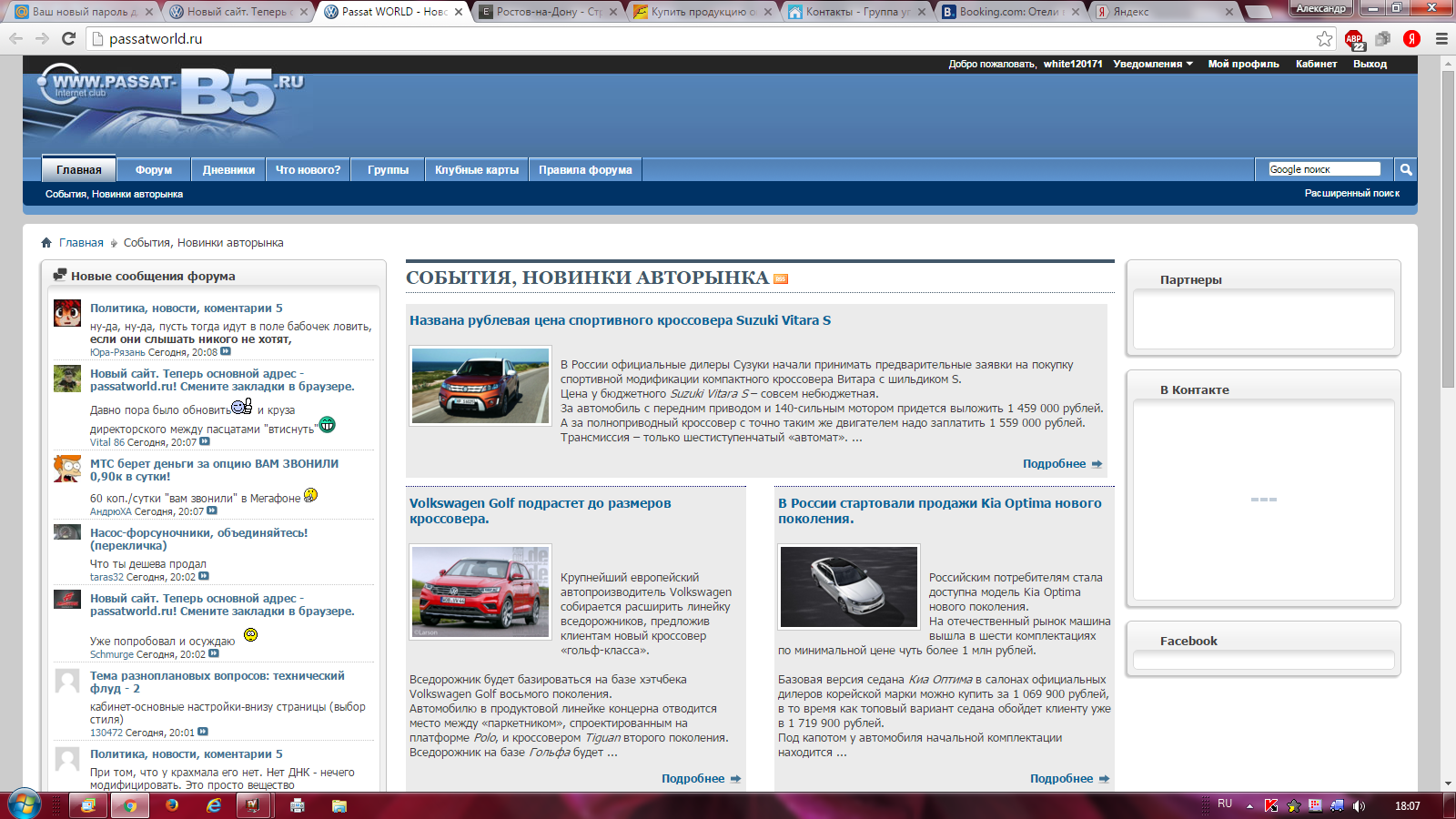Open Насос-форсуночники thread link
Image resolution: width=1456 pixels, height=819 pixels.
pos(198,539)
